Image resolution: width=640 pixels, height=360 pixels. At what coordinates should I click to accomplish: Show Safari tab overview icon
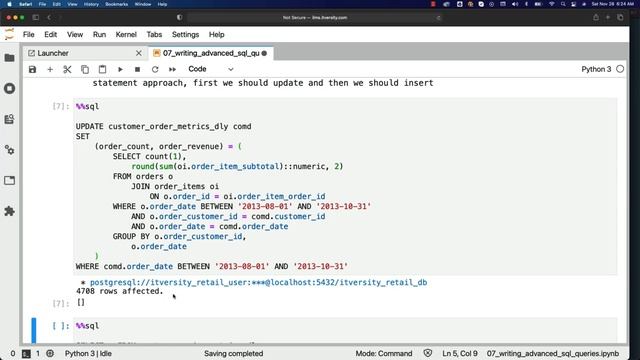(620, 18)
